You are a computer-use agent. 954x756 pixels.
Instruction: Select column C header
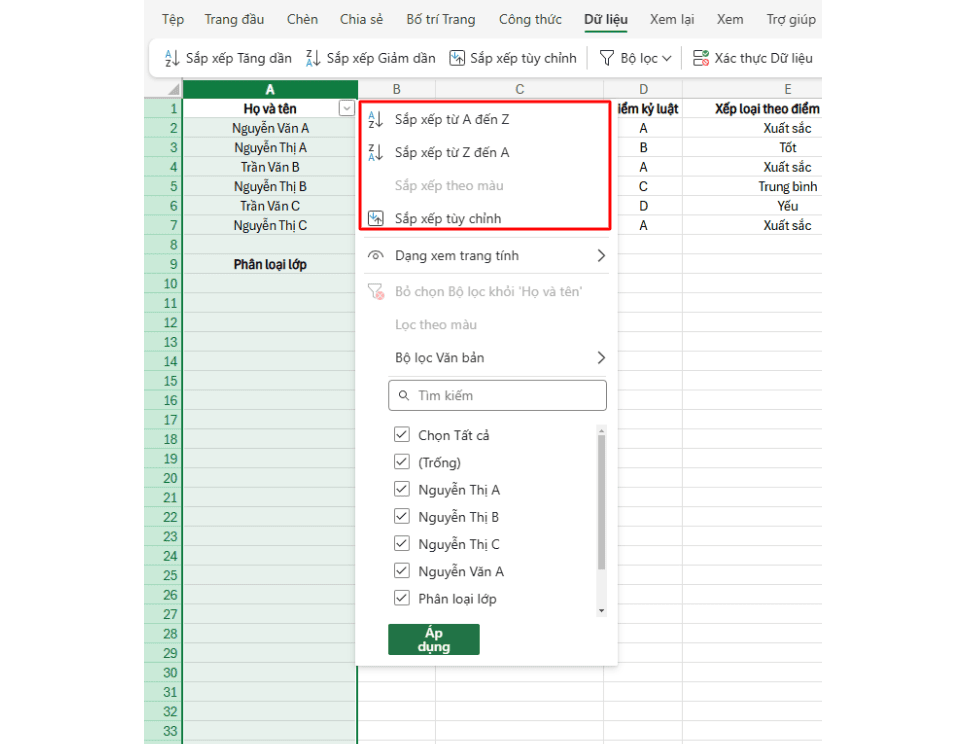(520, 89)
